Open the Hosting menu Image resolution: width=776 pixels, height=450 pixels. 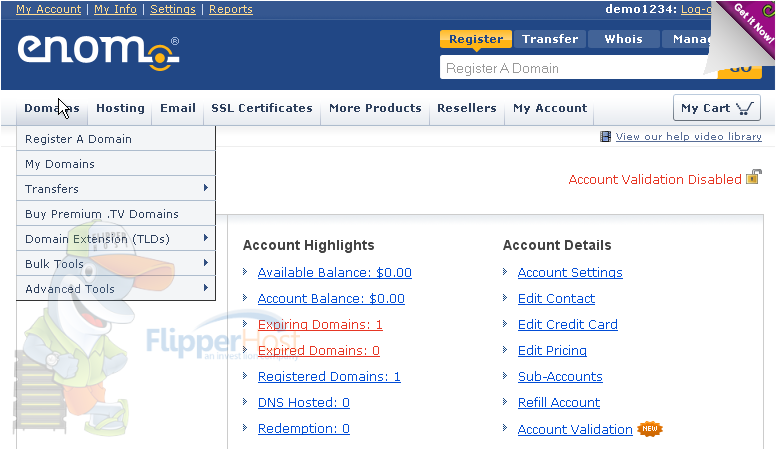[120, 108]
